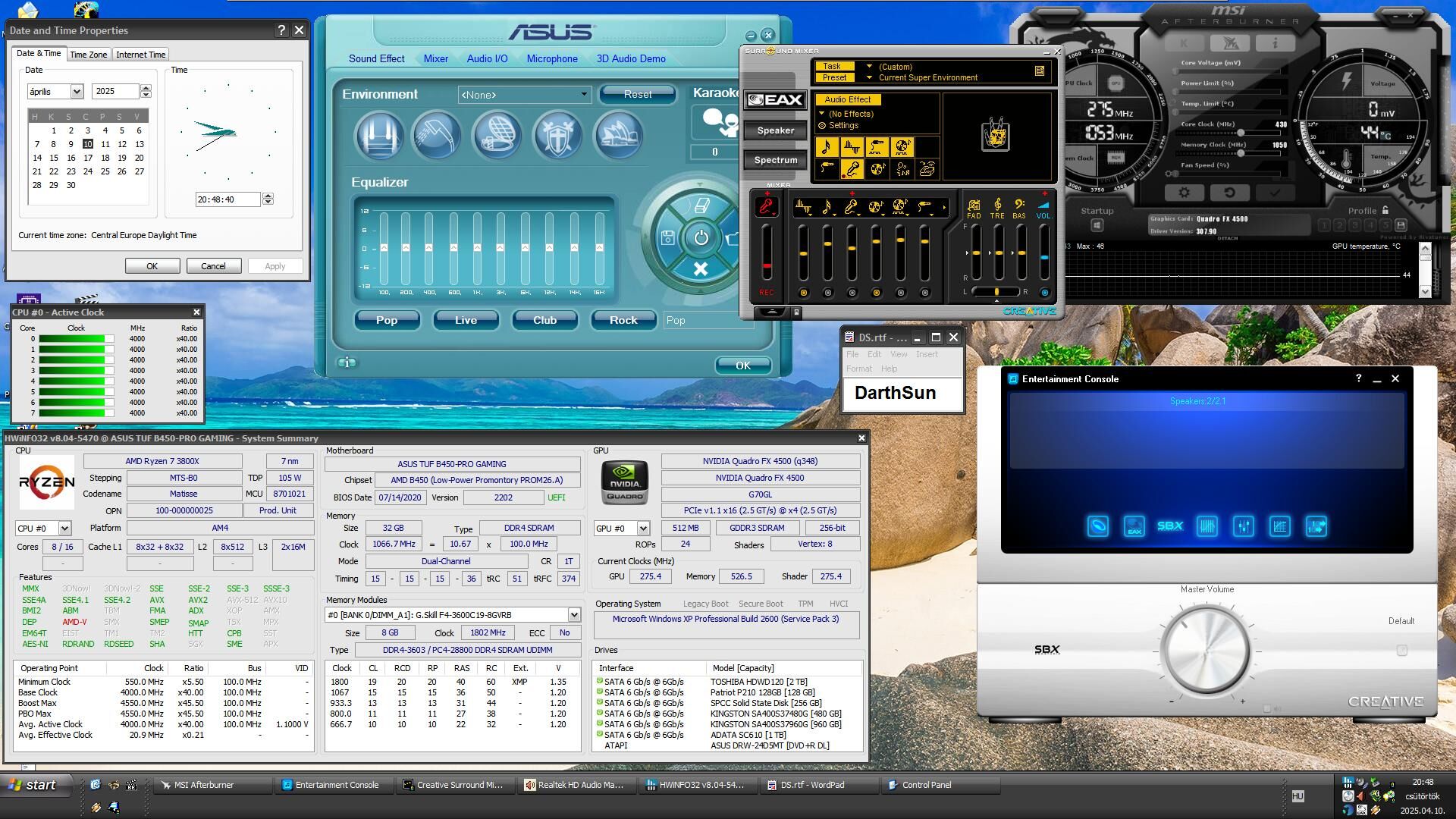Show more mixer sources with right arrow
The height and width of the screenshot is (819, 1456).
point(944,207)
